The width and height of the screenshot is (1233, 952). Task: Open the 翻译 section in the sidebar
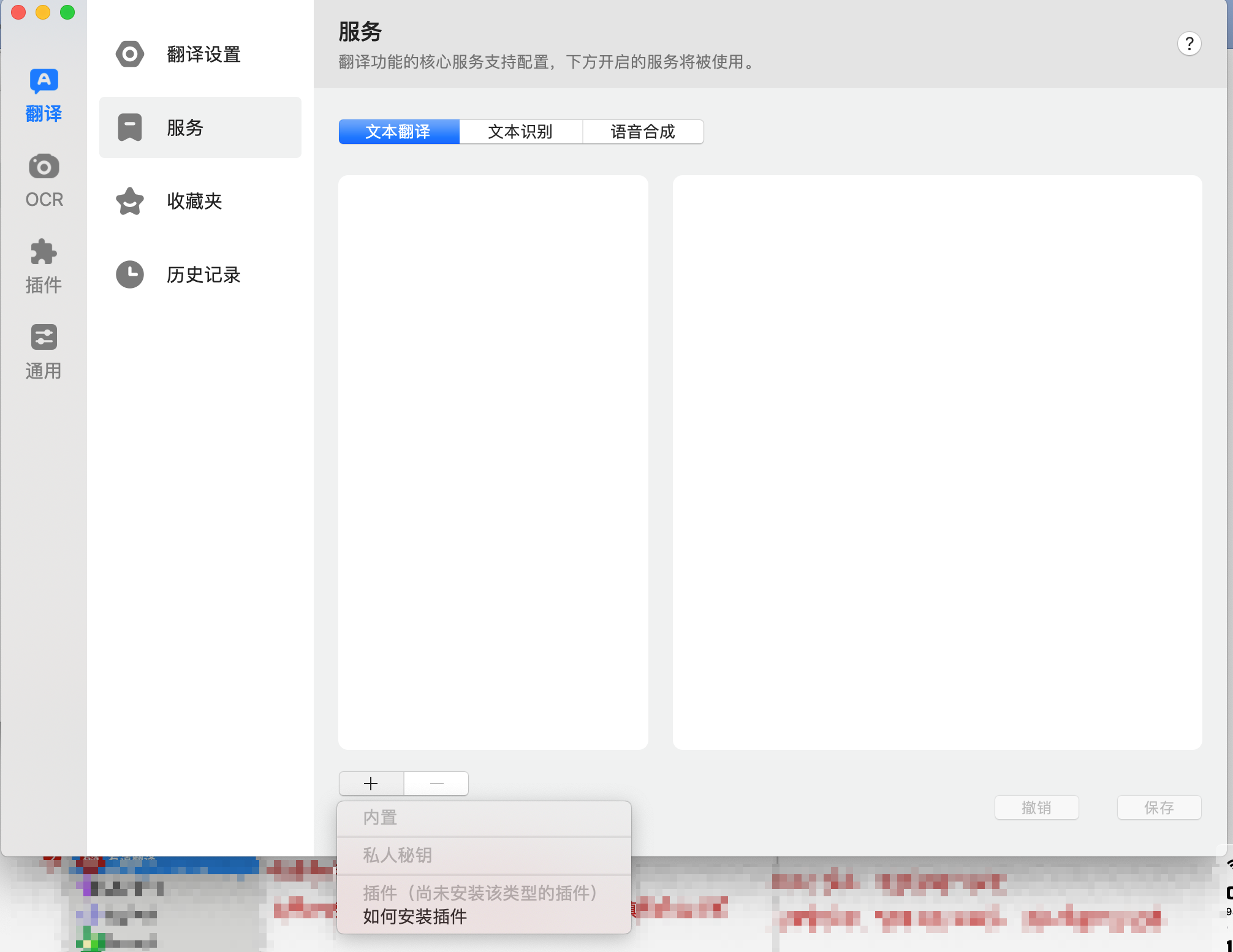click(43, 95)
